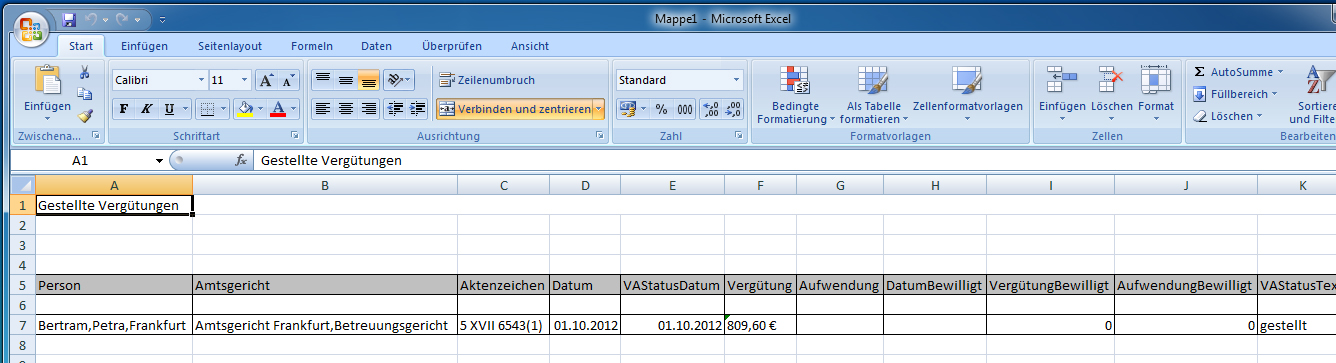Open the underline style dropdown arrow
The height and width of the screenshot is (363, 1336).
(x=185, y=109)
